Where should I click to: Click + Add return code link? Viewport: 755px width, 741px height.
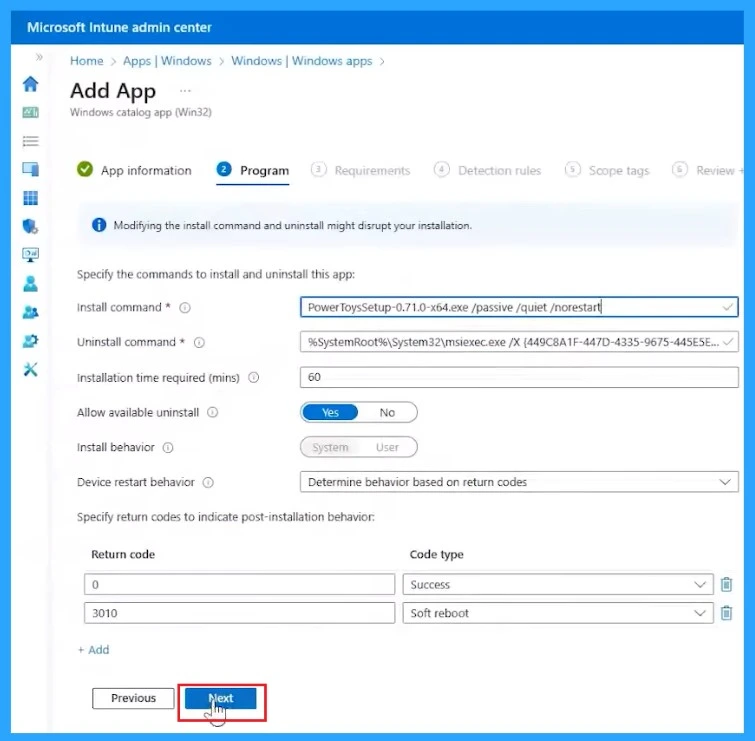[x=94, y=650]
